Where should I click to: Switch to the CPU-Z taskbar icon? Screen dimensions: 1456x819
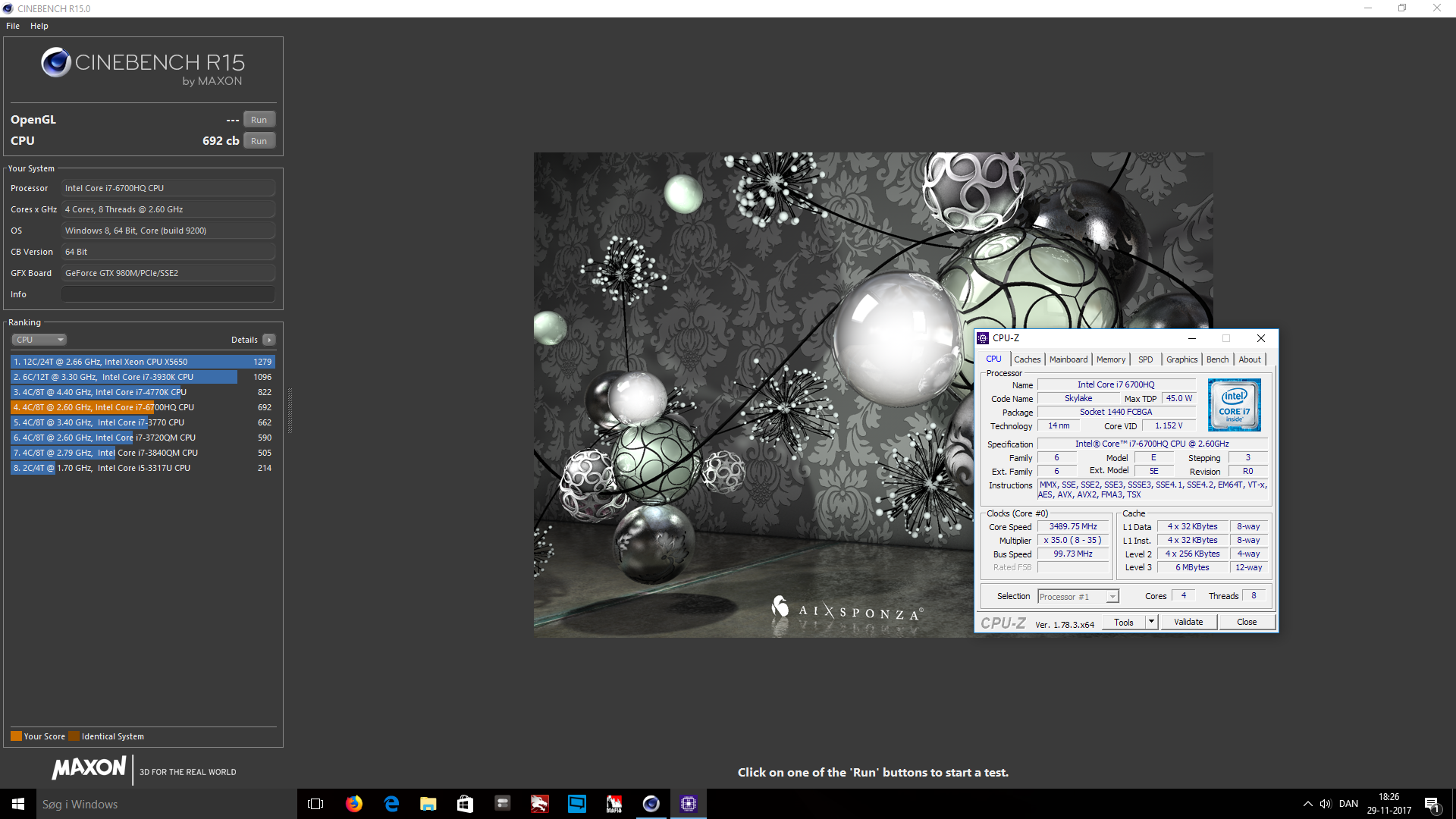click(x=689, y=804)
